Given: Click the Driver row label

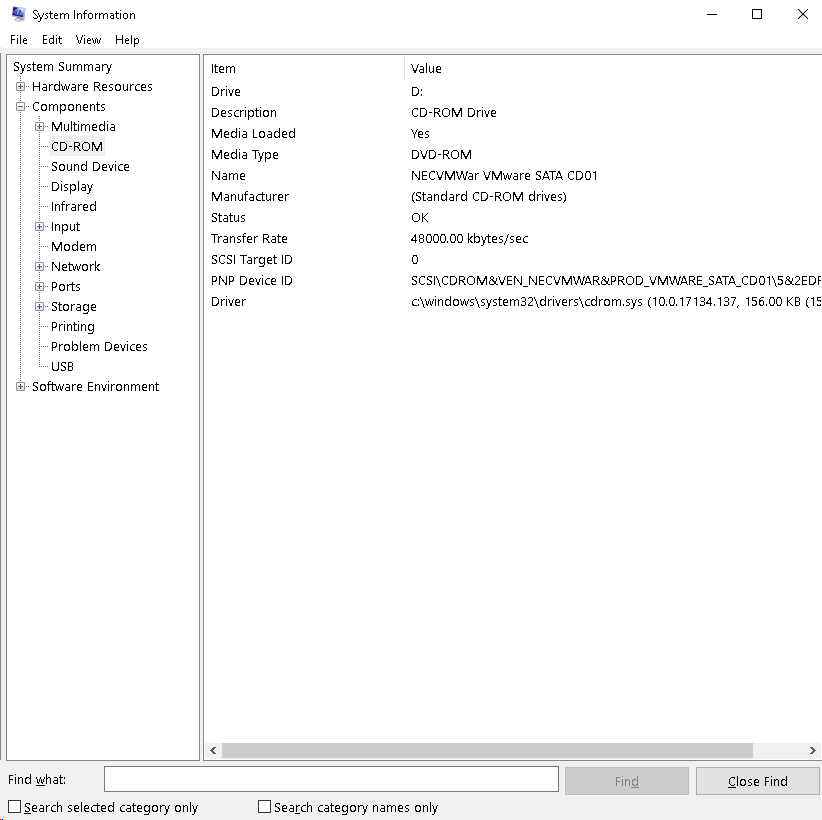Looking at the screenshot, I should [x=228, y=301].
